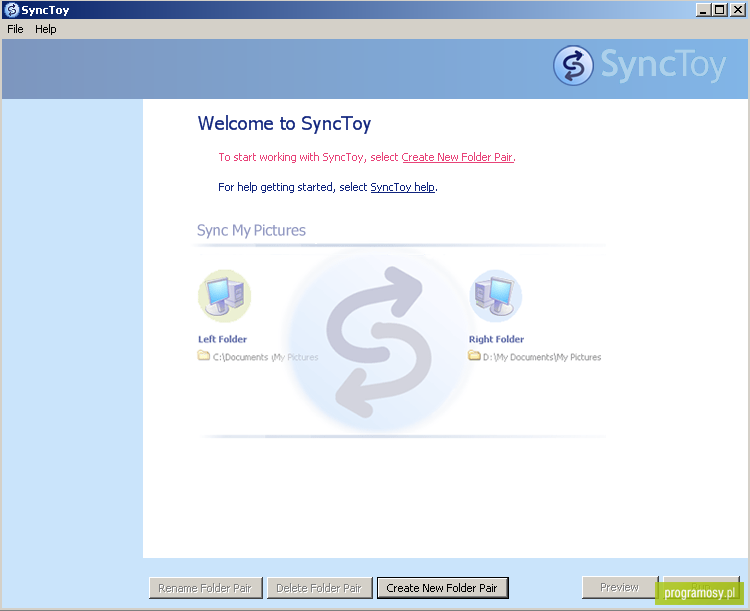Click the right folder path folder icon
The height and width of the screenshot is (611, 750).
474,355
